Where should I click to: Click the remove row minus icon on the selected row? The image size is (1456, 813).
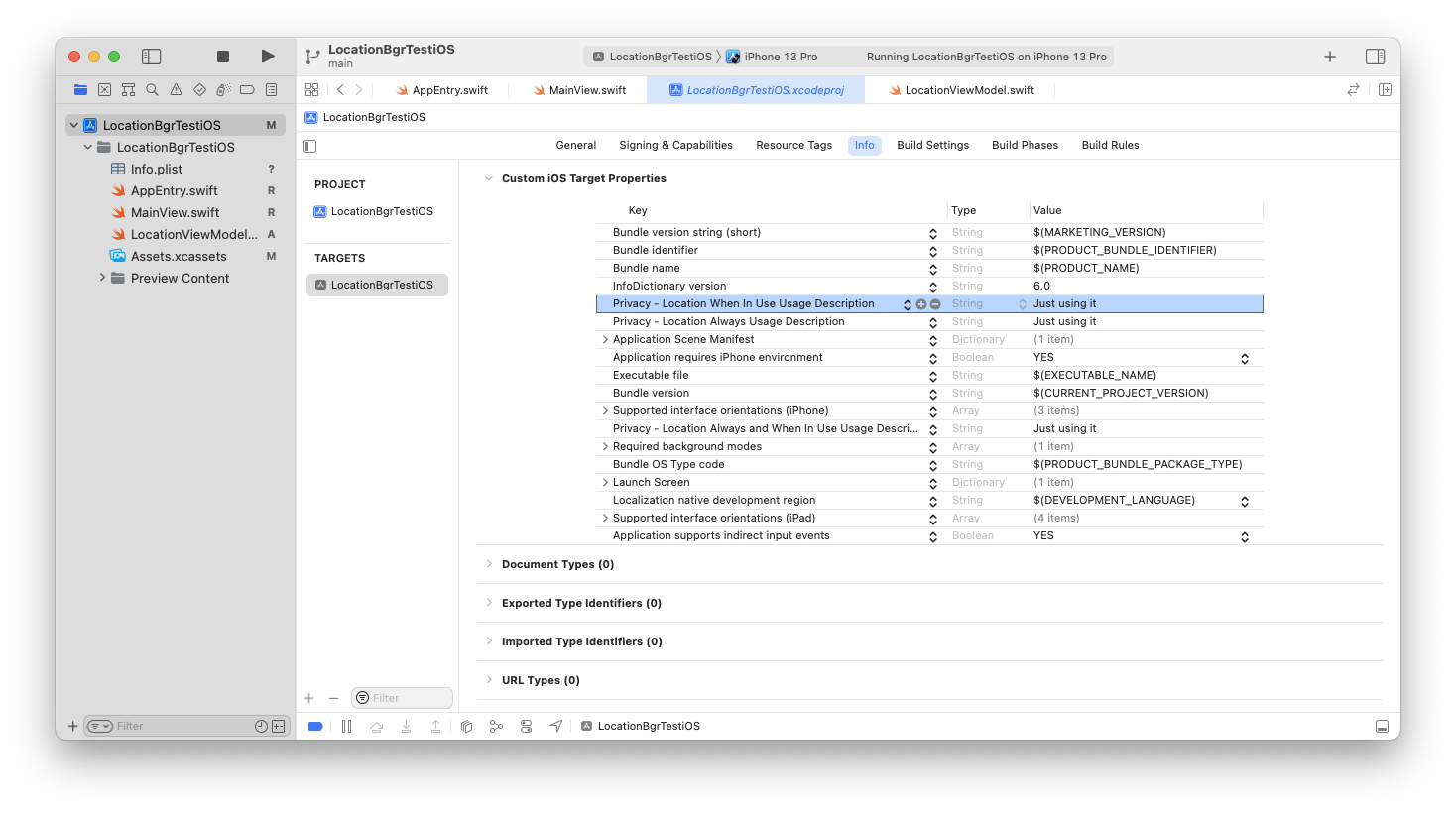click(935, 304)
